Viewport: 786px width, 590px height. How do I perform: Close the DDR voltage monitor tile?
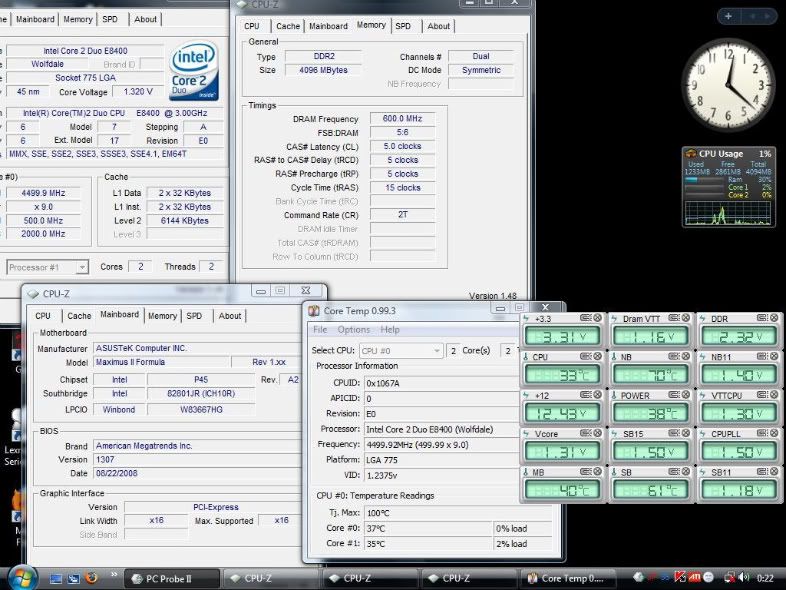click(774, 318)
